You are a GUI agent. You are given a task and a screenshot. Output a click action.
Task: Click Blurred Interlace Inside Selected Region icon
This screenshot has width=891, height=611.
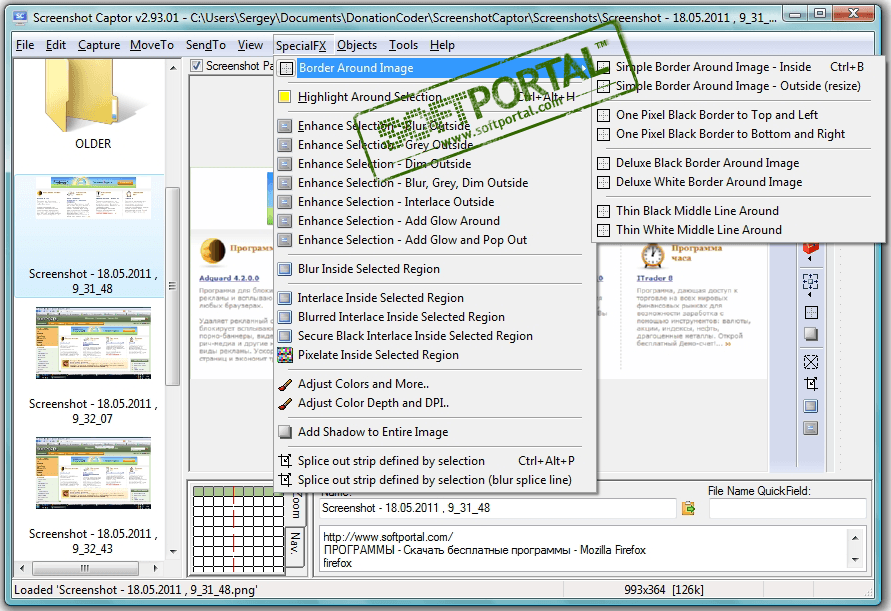point(285,317)
